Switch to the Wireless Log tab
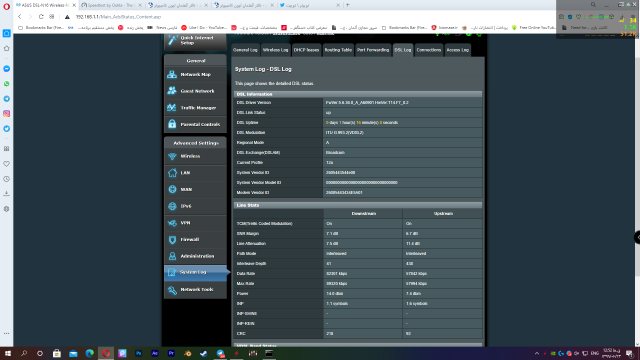Screen dimensions: 640x360 tap(276, 50)
